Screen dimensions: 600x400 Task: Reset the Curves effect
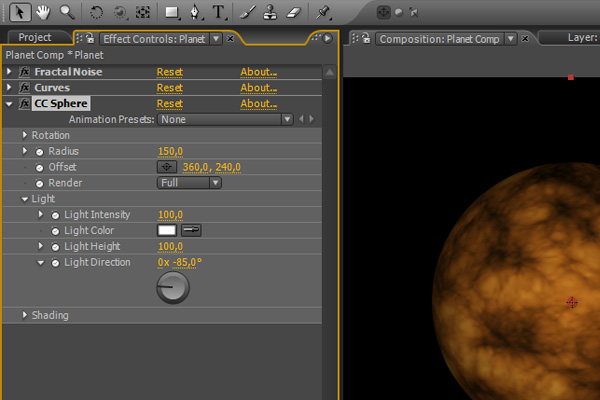170,88
